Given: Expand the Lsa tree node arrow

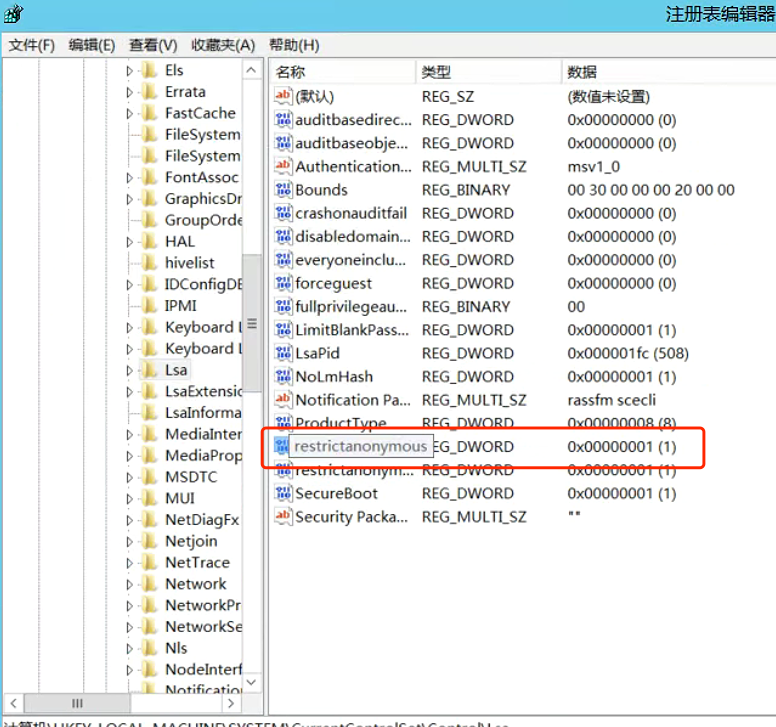Looking at the screenshot, I should click(129, 370).
